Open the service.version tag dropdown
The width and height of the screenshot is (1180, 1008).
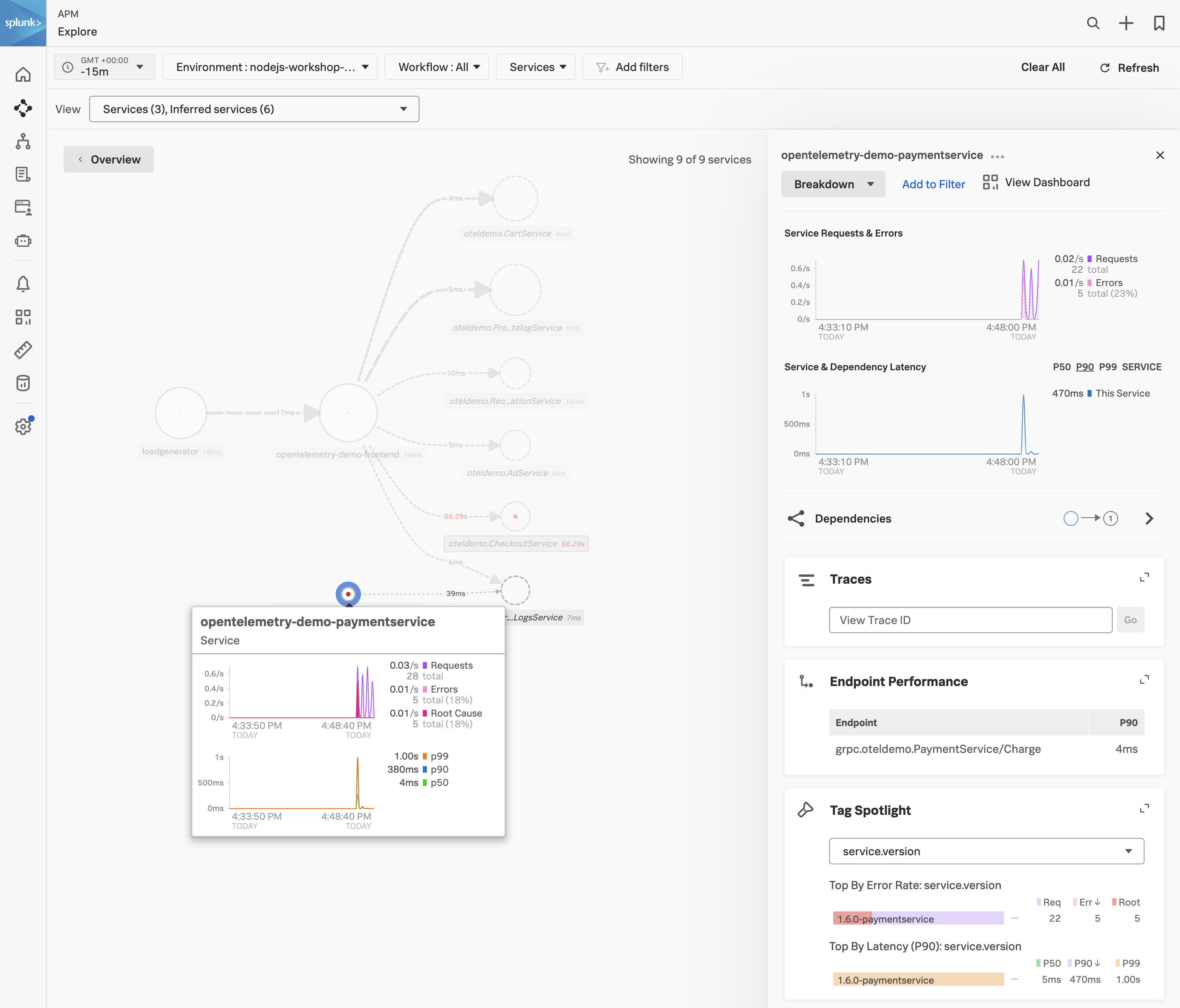click(986, 851)
